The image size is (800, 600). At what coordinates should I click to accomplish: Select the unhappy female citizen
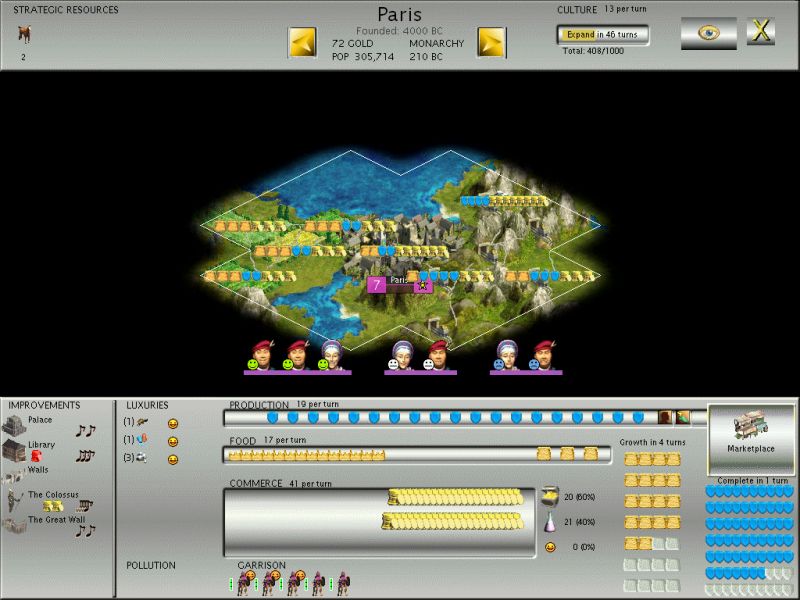(x=507, y=355)
